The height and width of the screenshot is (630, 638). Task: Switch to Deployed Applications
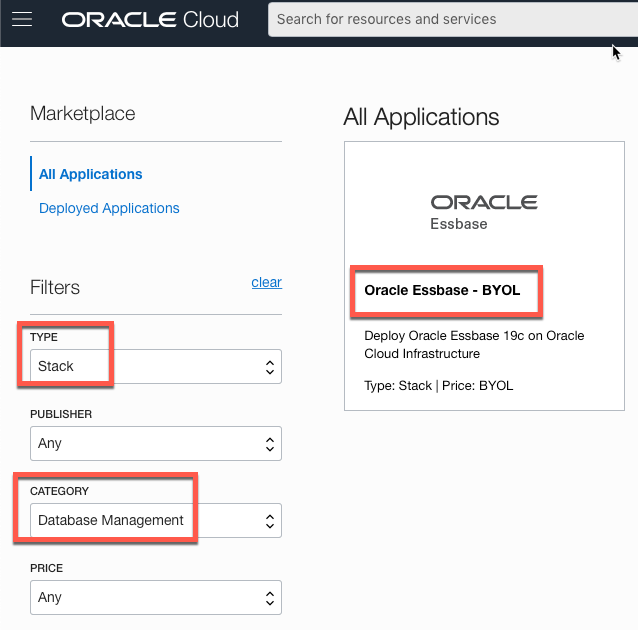click(x=109, y=208)
